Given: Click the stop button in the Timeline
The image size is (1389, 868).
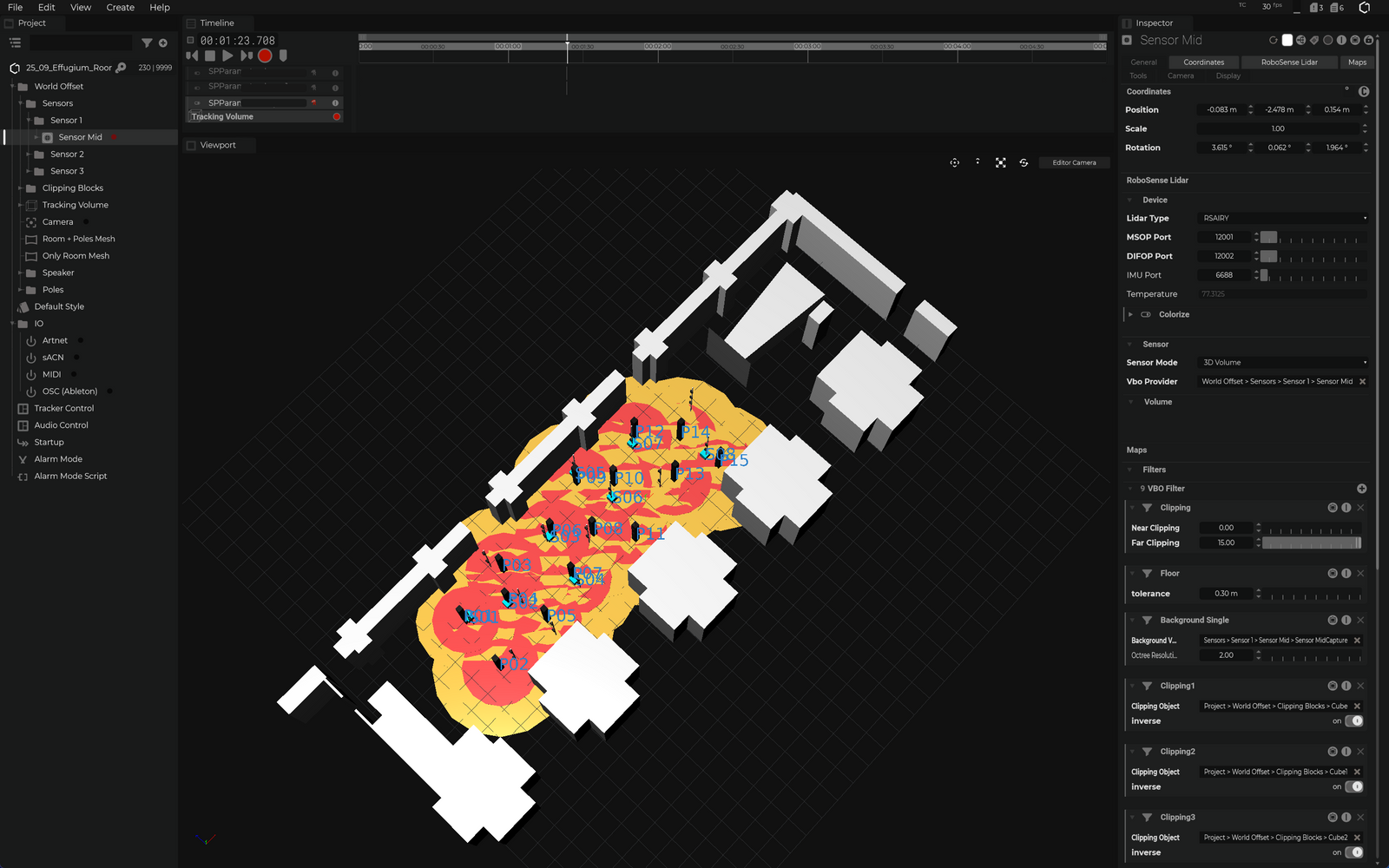Looking at the screenshot, I should point(210,56).
